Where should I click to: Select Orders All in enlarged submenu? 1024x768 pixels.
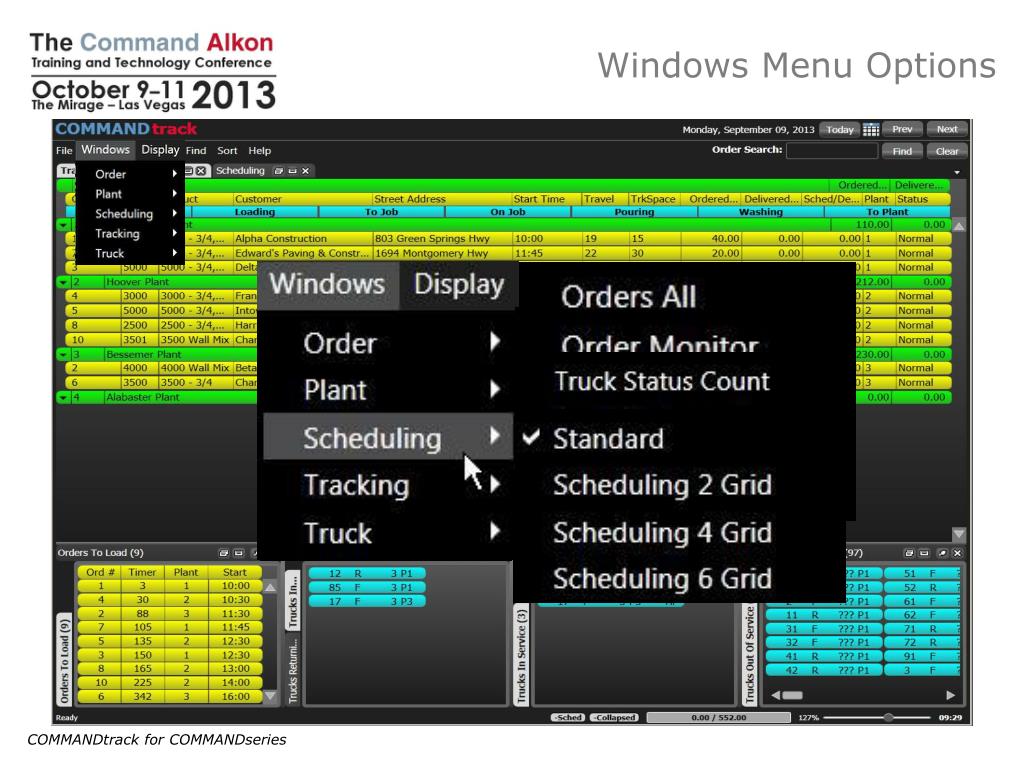pyautogui.click(x=628, y=297)
